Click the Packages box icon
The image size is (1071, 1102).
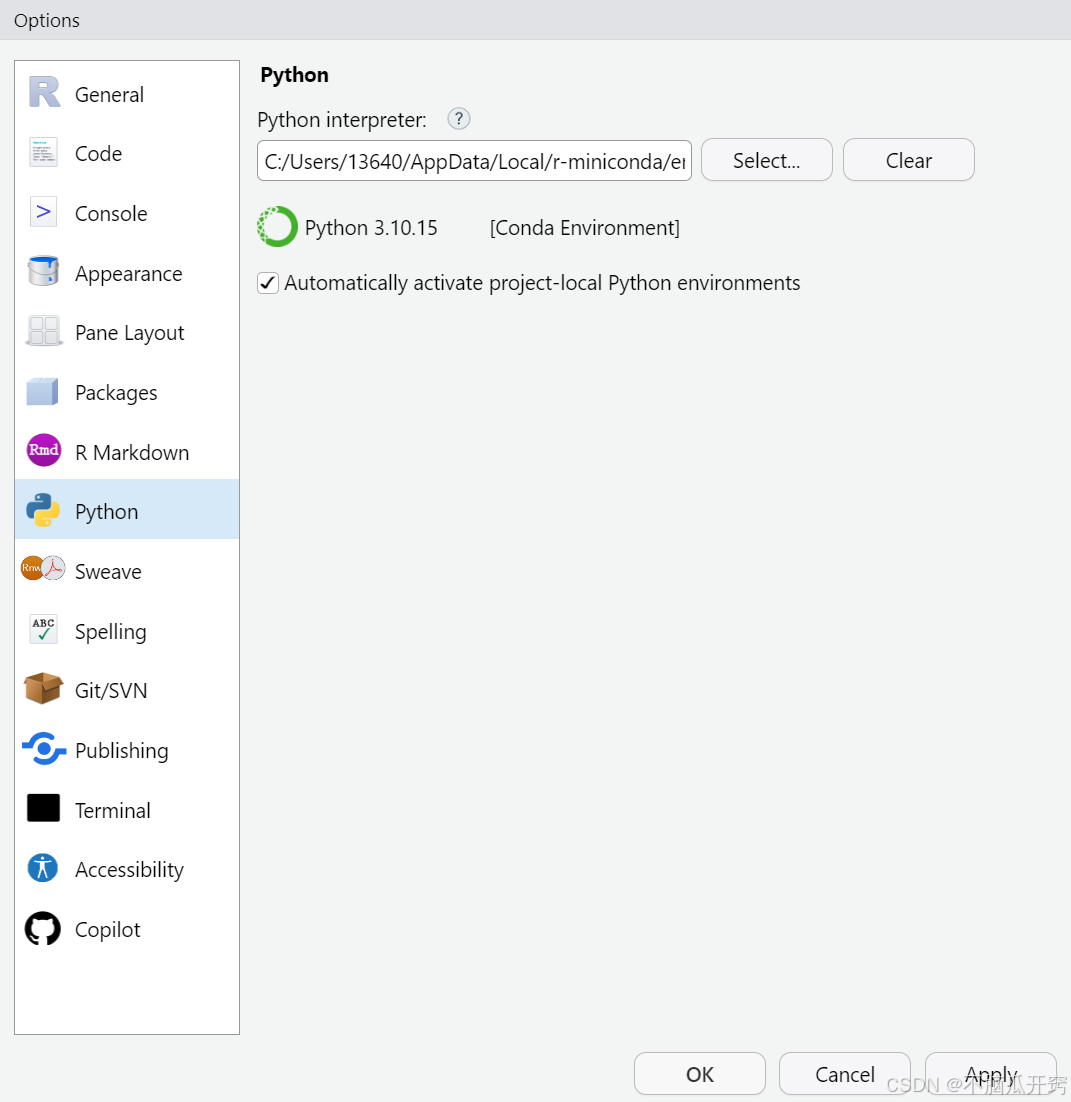point(43,391)
